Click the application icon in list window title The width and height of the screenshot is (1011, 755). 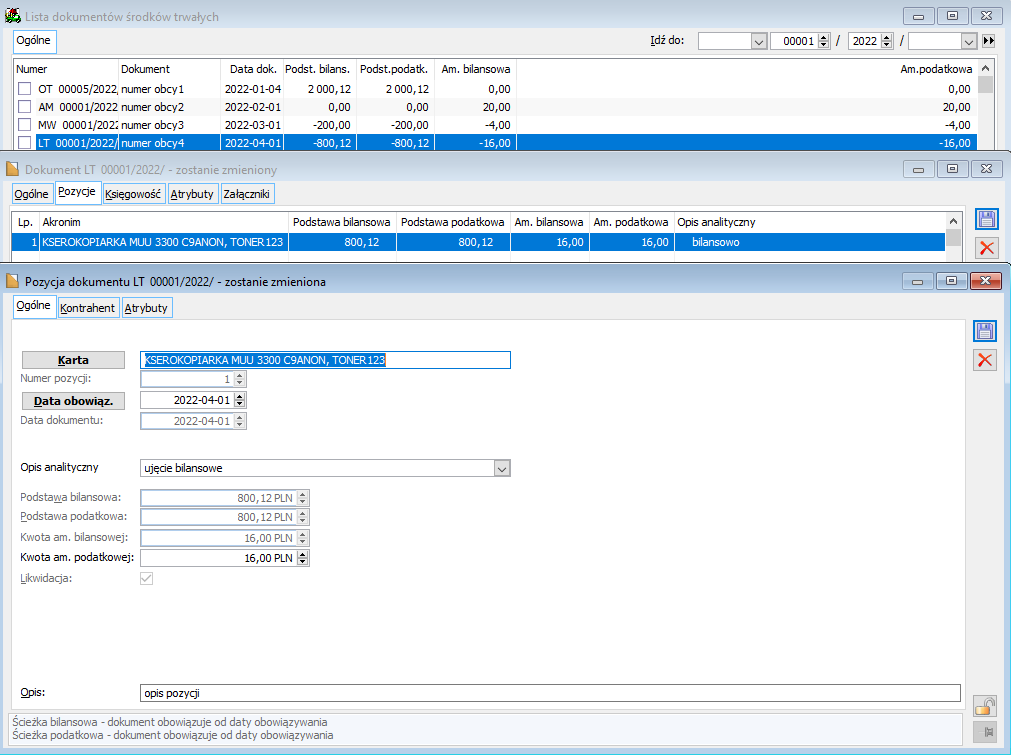tap(12, 15)
